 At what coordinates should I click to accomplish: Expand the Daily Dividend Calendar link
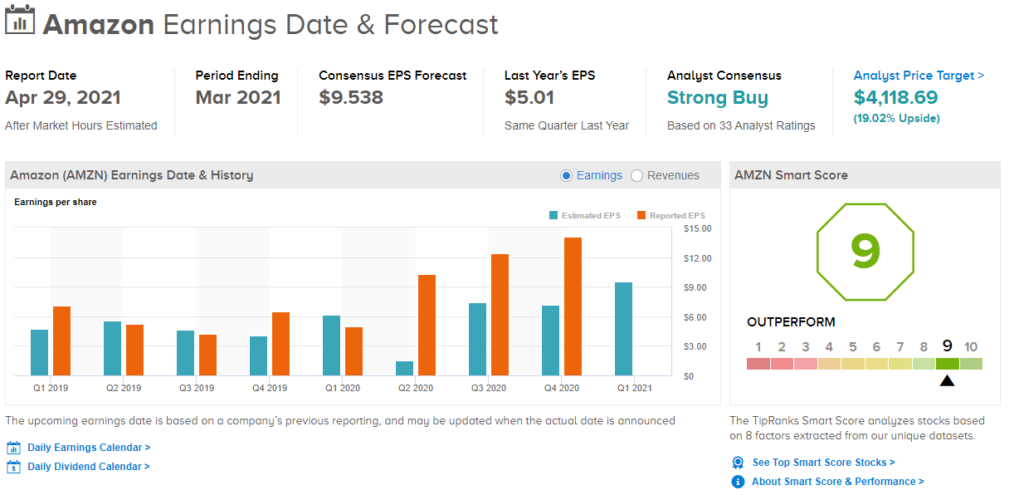coord(89,467)
